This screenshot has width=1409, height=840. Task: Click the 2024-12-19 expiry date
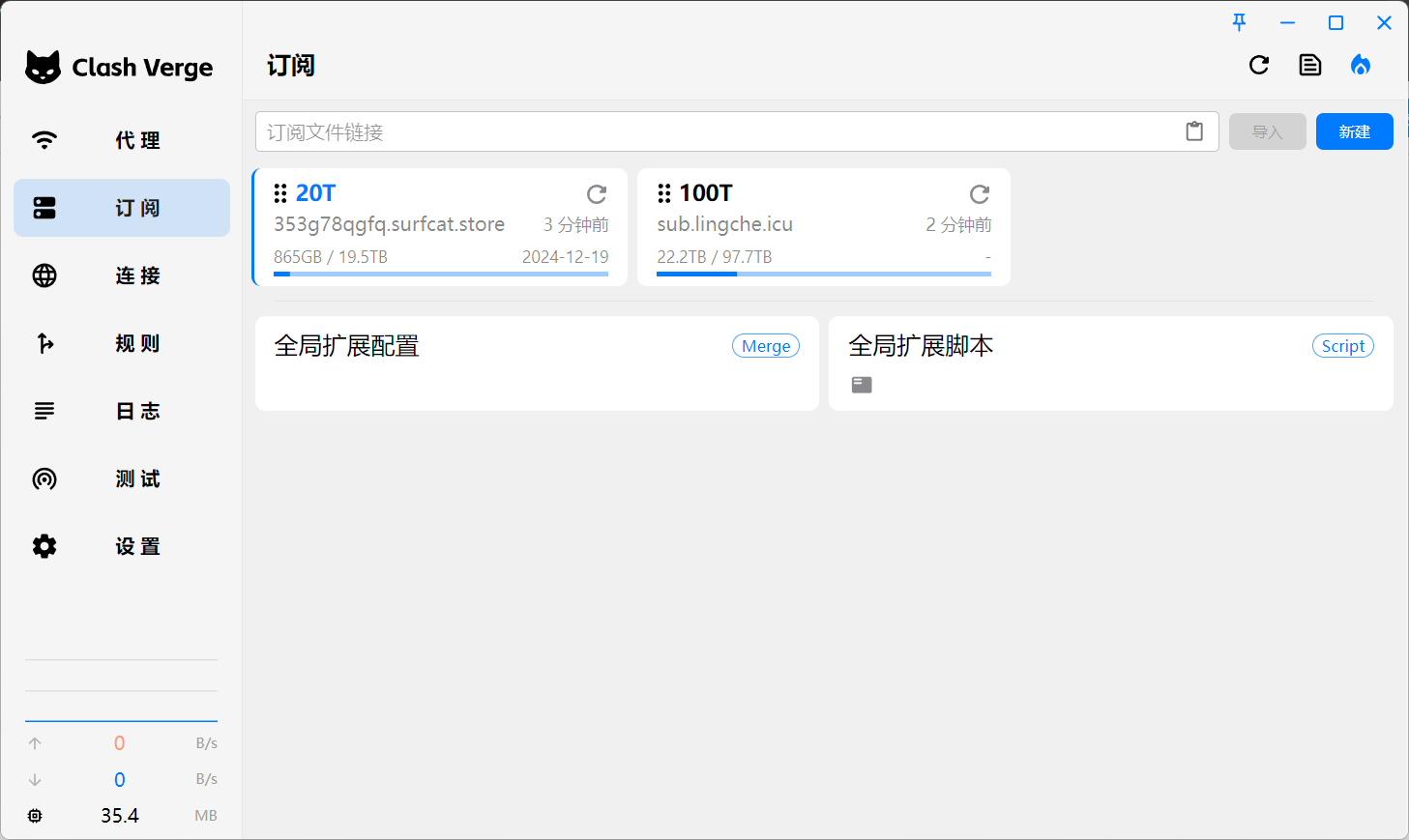pyautogui.click(x=566, y=257)
